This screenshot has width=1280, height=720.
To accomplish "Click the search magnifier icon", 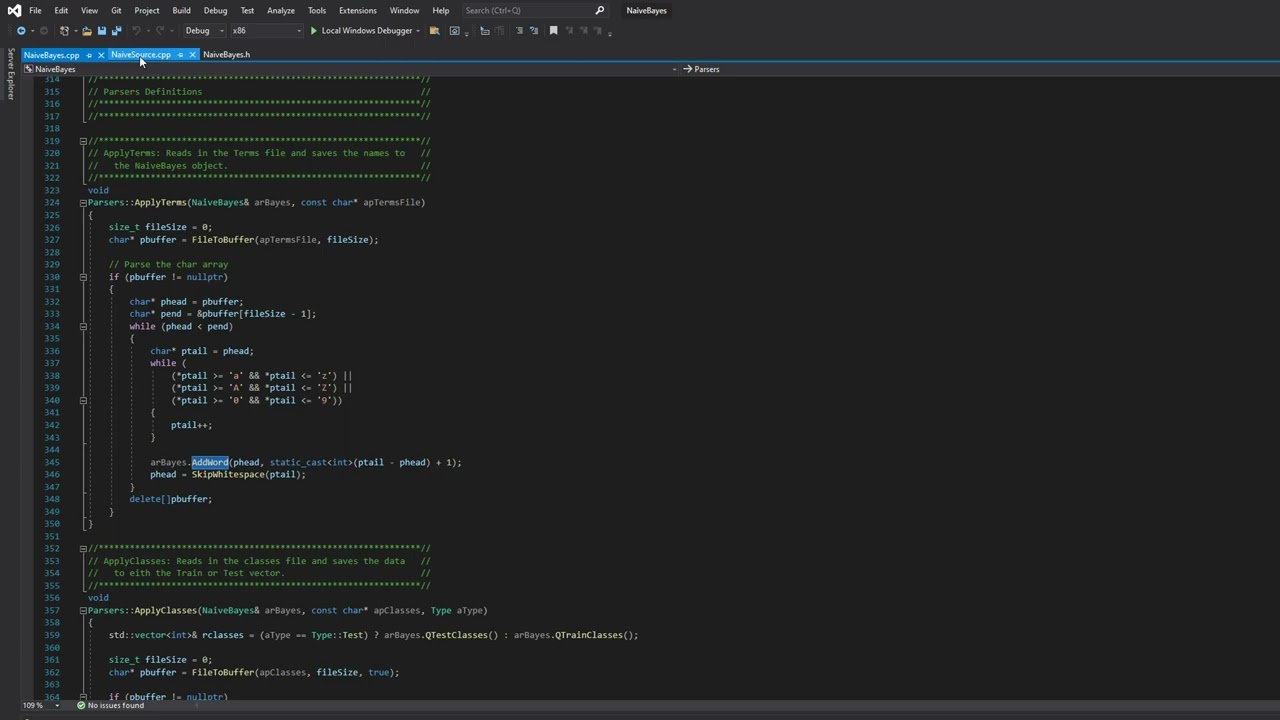I will pos(600,10).
